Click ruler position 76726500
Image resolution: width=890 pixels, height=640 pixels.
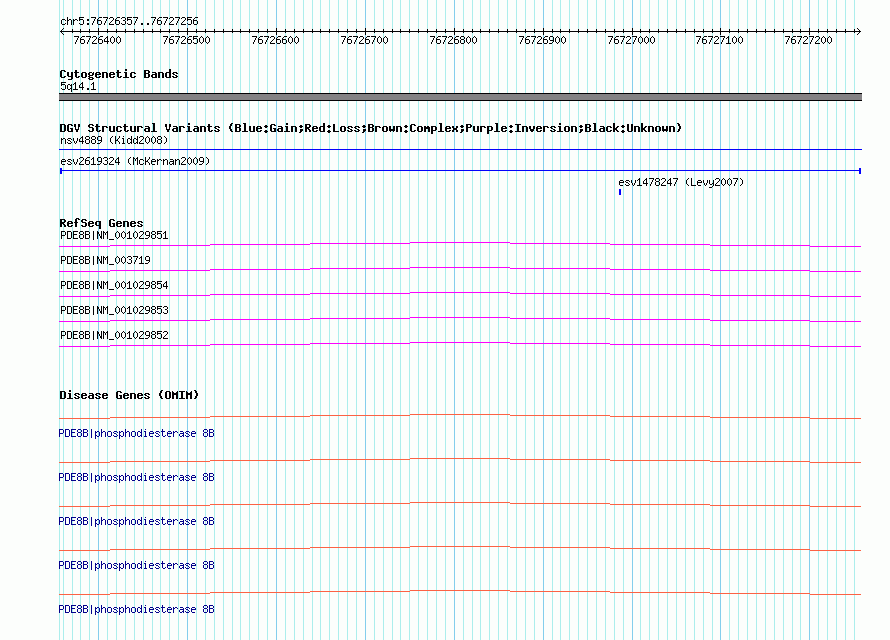coord(187,40)
